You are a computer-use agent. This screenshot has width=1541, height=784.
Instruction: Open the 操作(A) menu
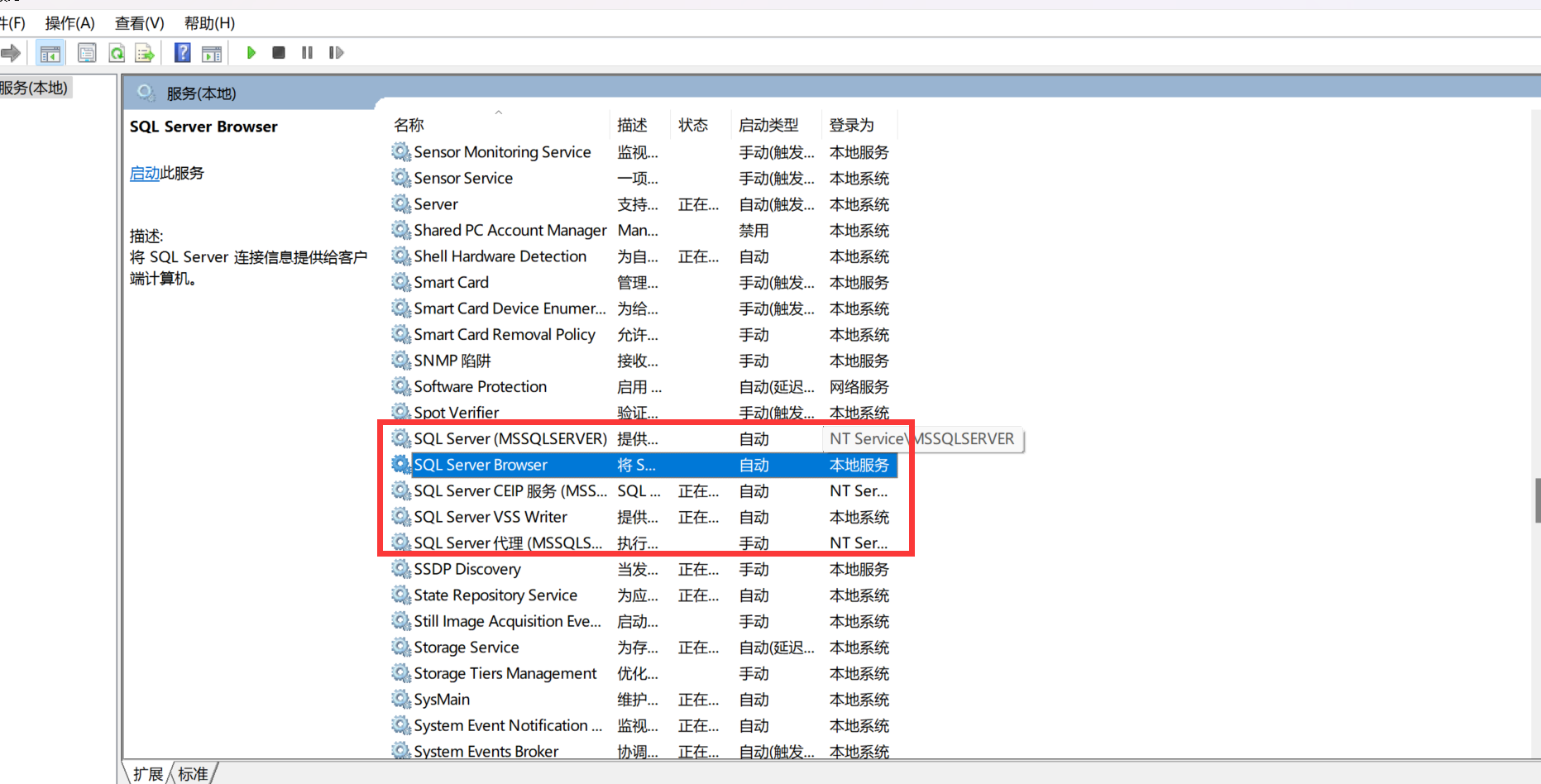pyautogui.click(x=69, y=23)
